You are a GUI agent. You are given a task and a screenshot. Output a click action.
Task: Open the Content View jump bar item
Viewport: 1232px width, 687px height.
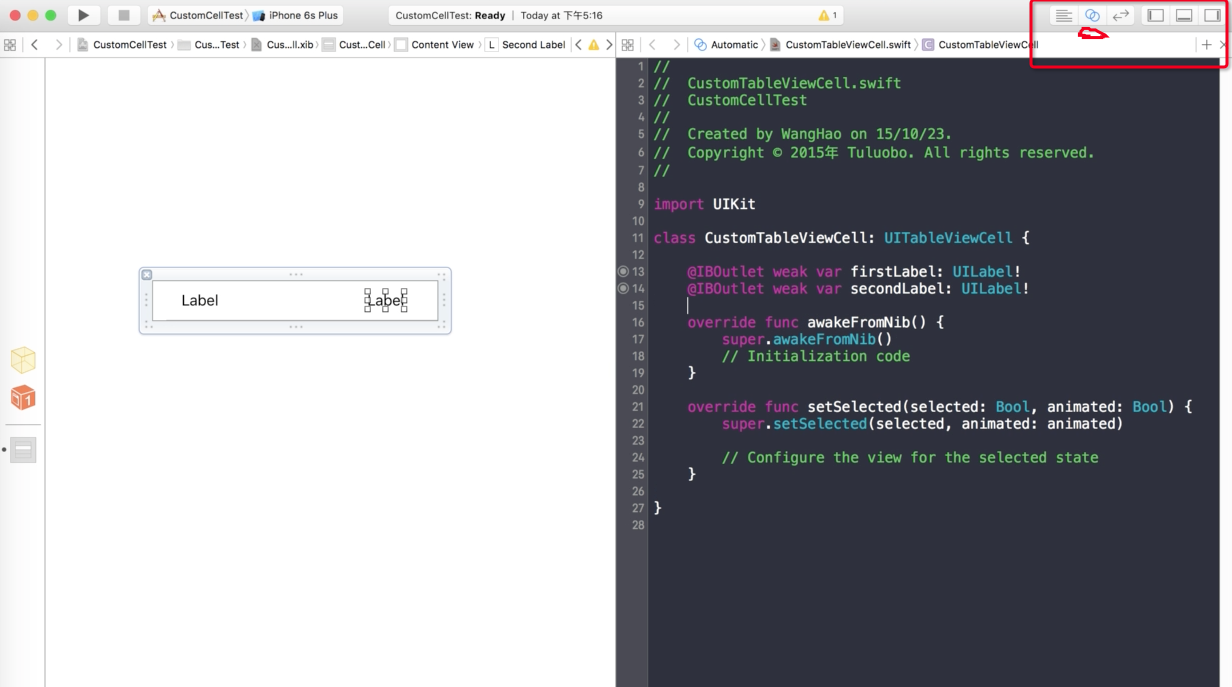435,45
